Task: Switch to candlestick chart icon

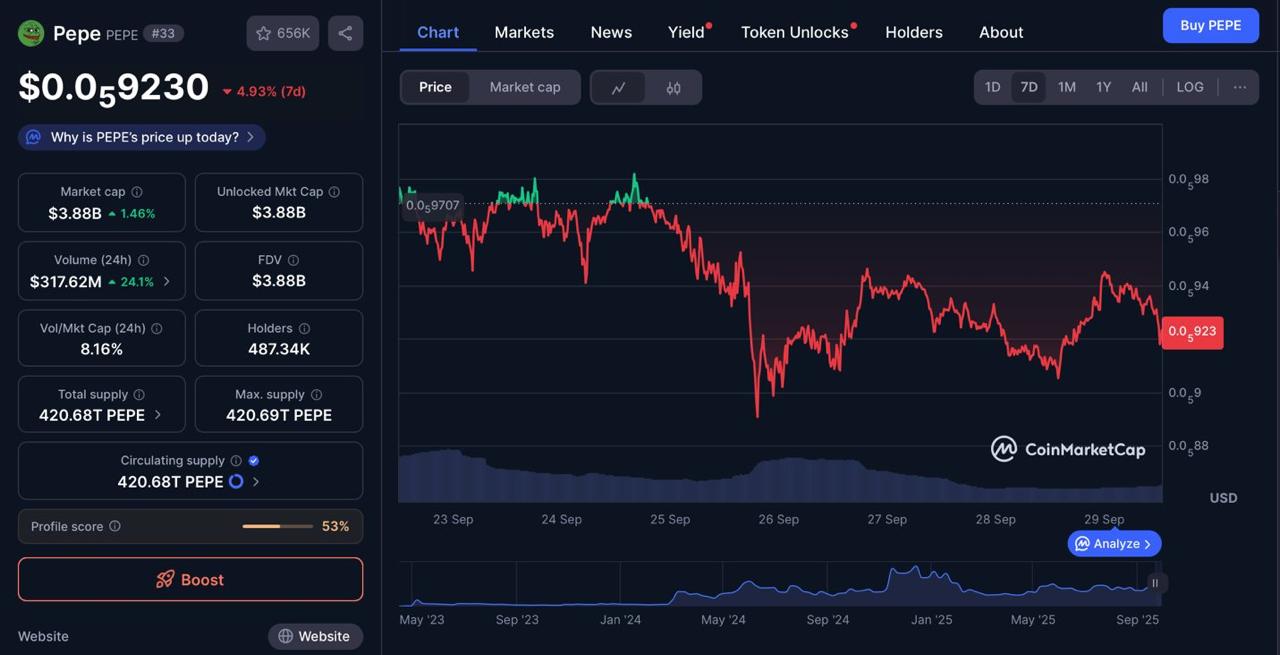Action: click(x=673, y=88)
